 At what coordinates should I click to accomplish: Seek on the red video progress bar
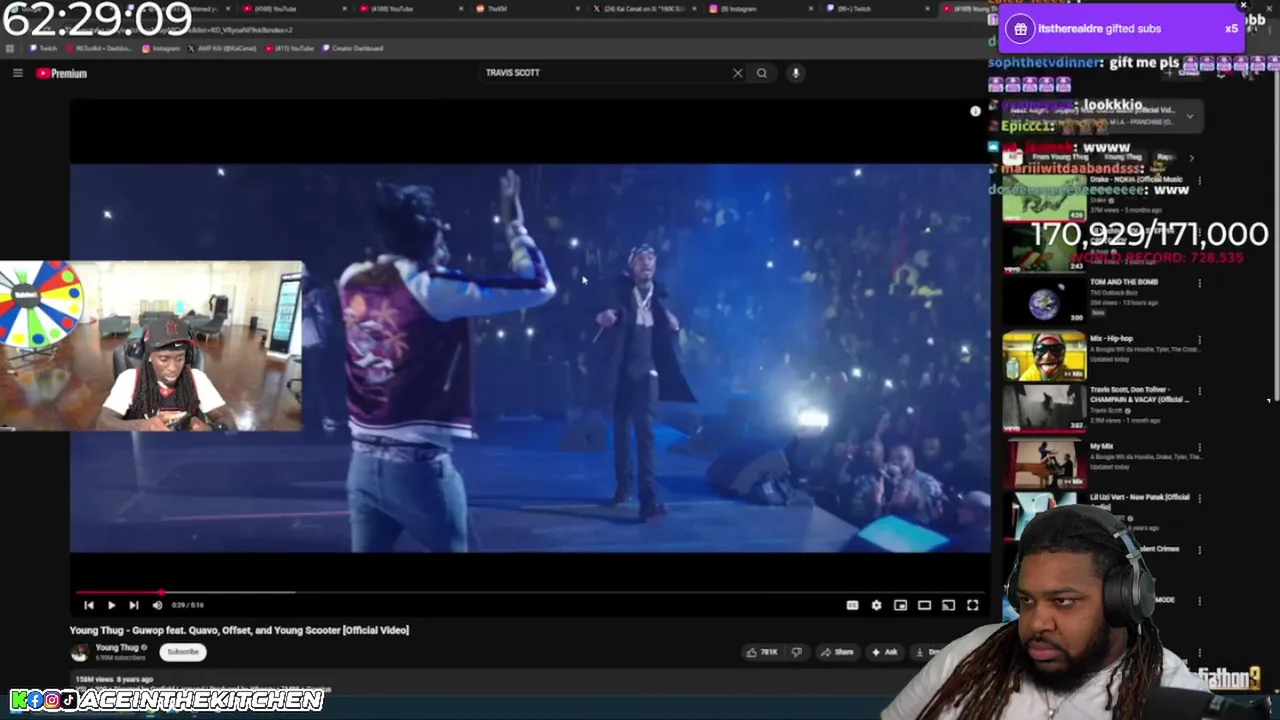pyautogui.click(x=530, y=592)
